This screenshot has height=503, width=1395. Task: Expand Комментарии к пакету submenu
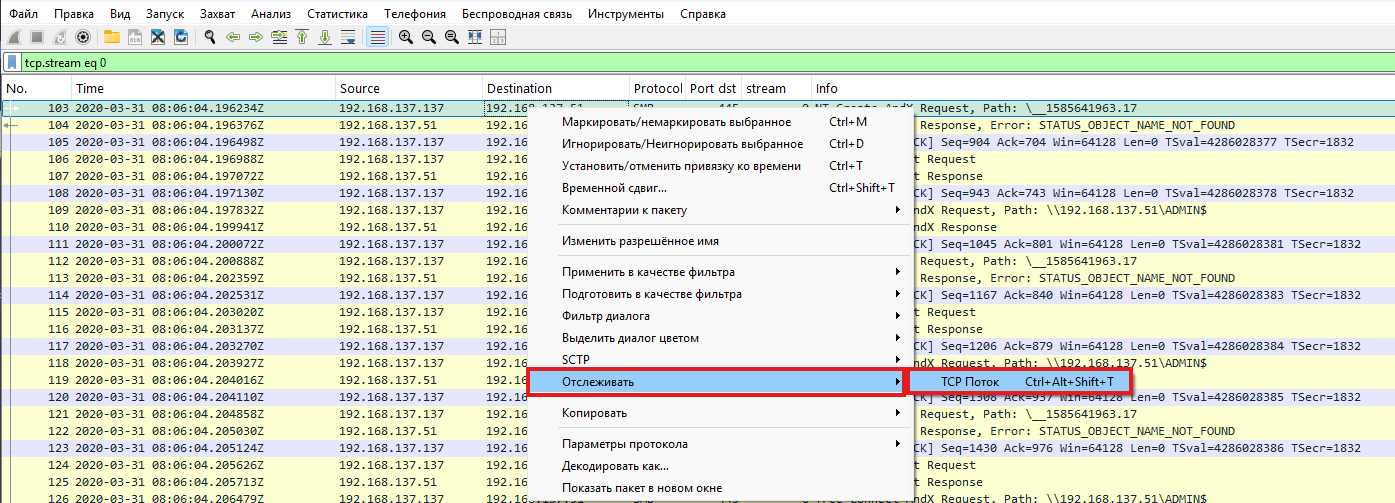719,210
